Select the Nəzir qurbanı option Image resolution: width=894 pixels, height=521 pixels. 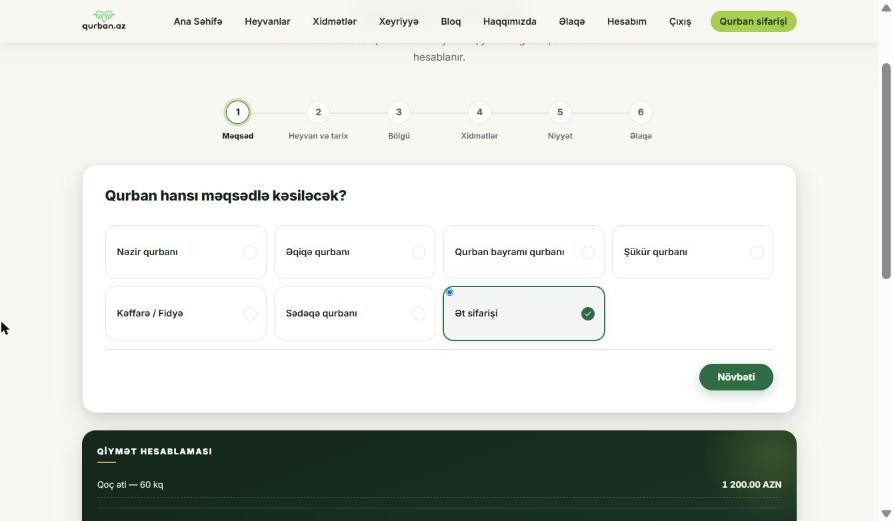[186, 252]
